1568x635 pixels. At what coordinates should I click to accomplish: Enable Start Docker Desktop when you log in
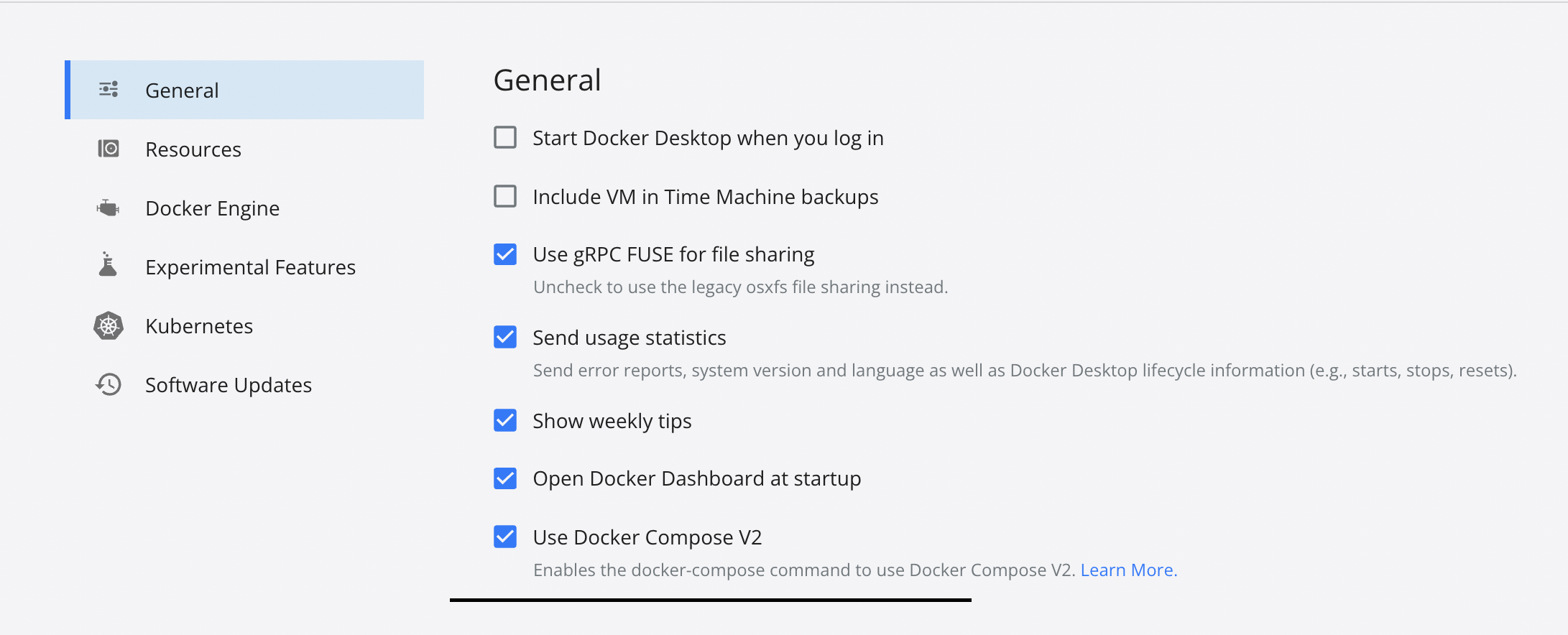point(505,137)
